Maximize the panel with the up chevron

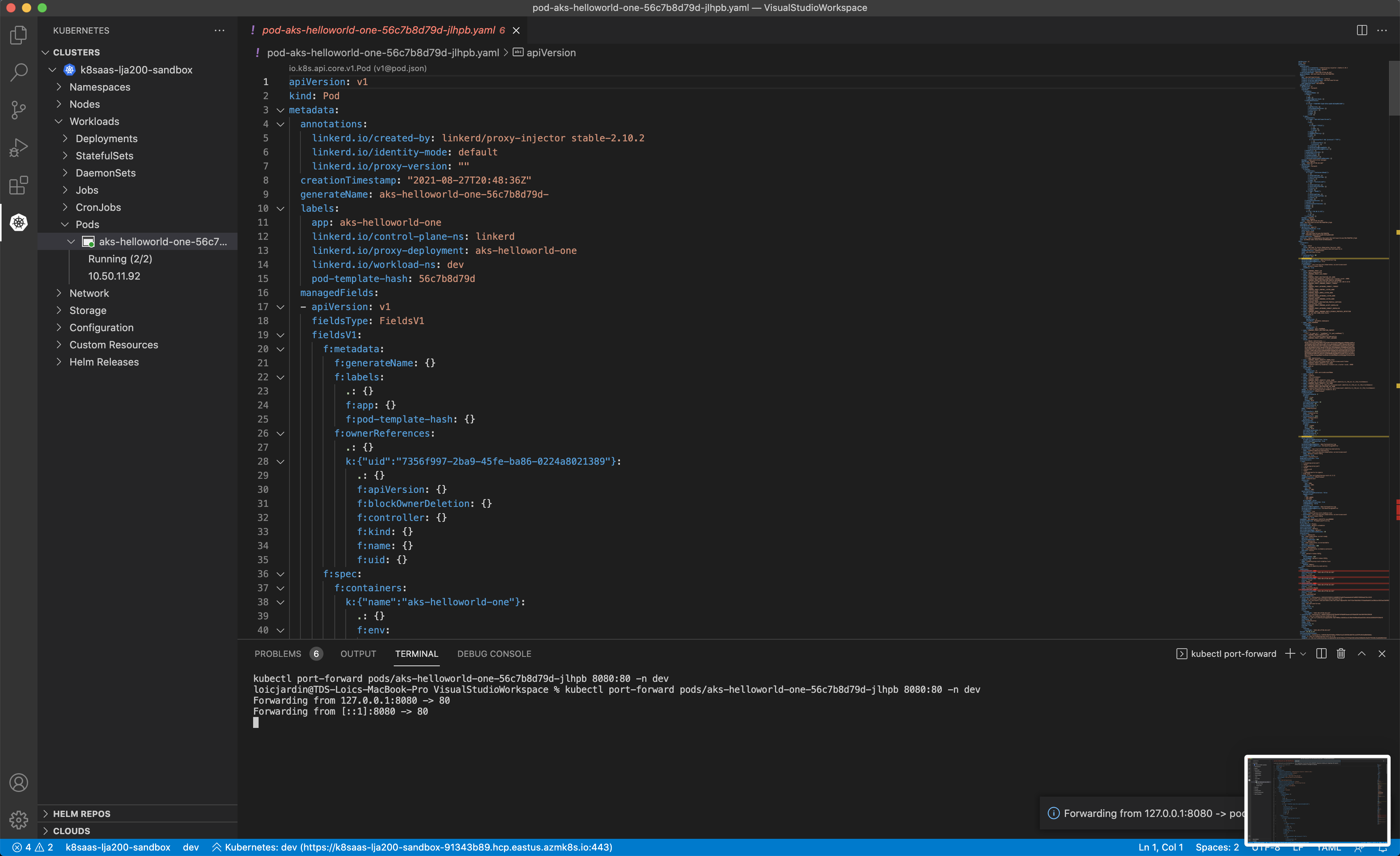click(x=1361, y=654)
